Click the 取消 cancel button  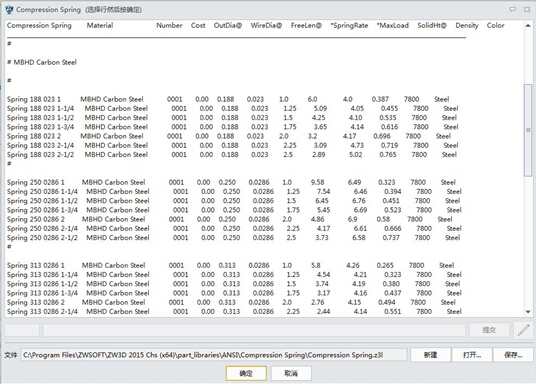291,373
